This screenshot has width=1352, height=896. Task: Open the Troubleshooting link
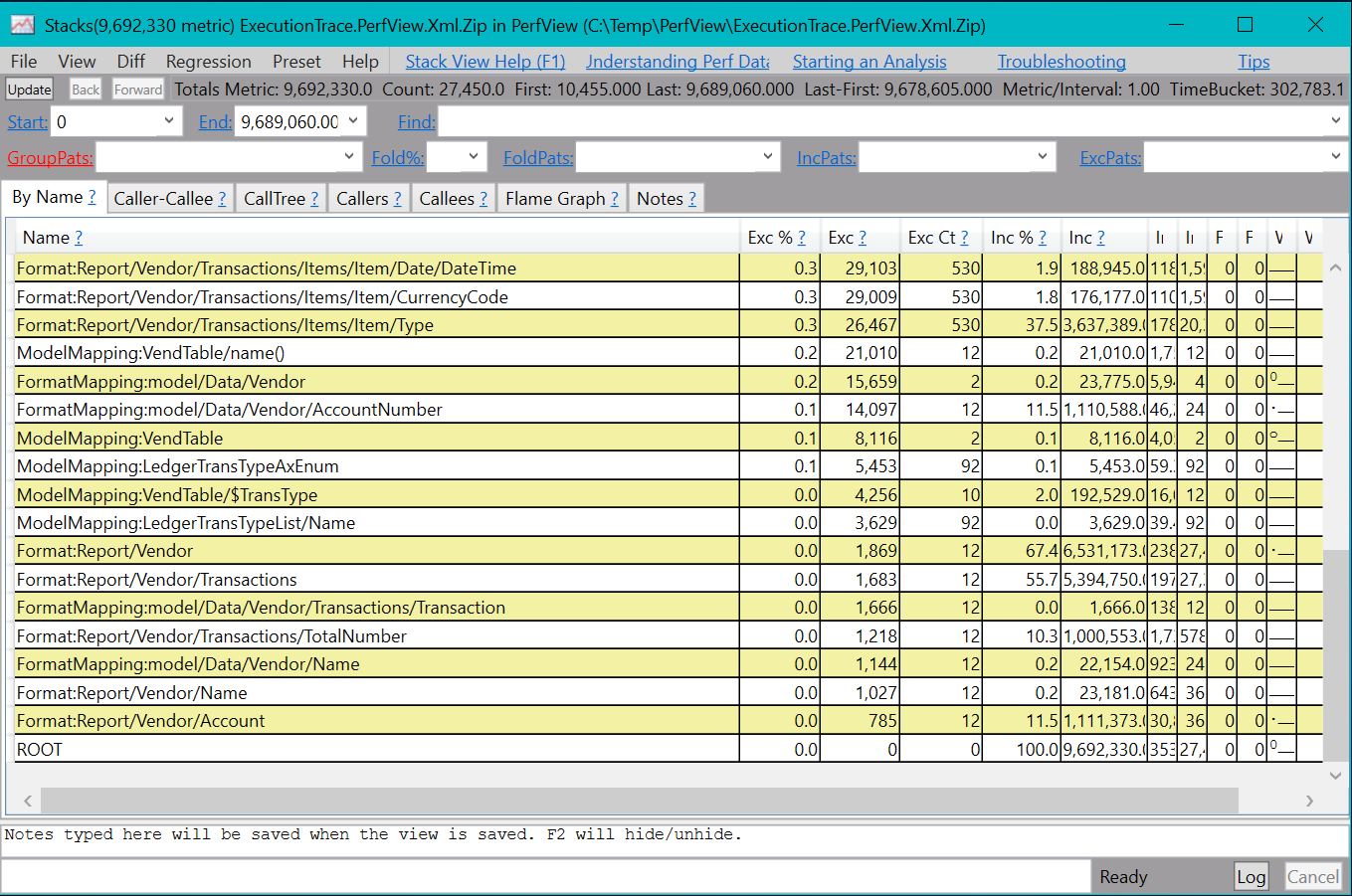(1062, 62)
